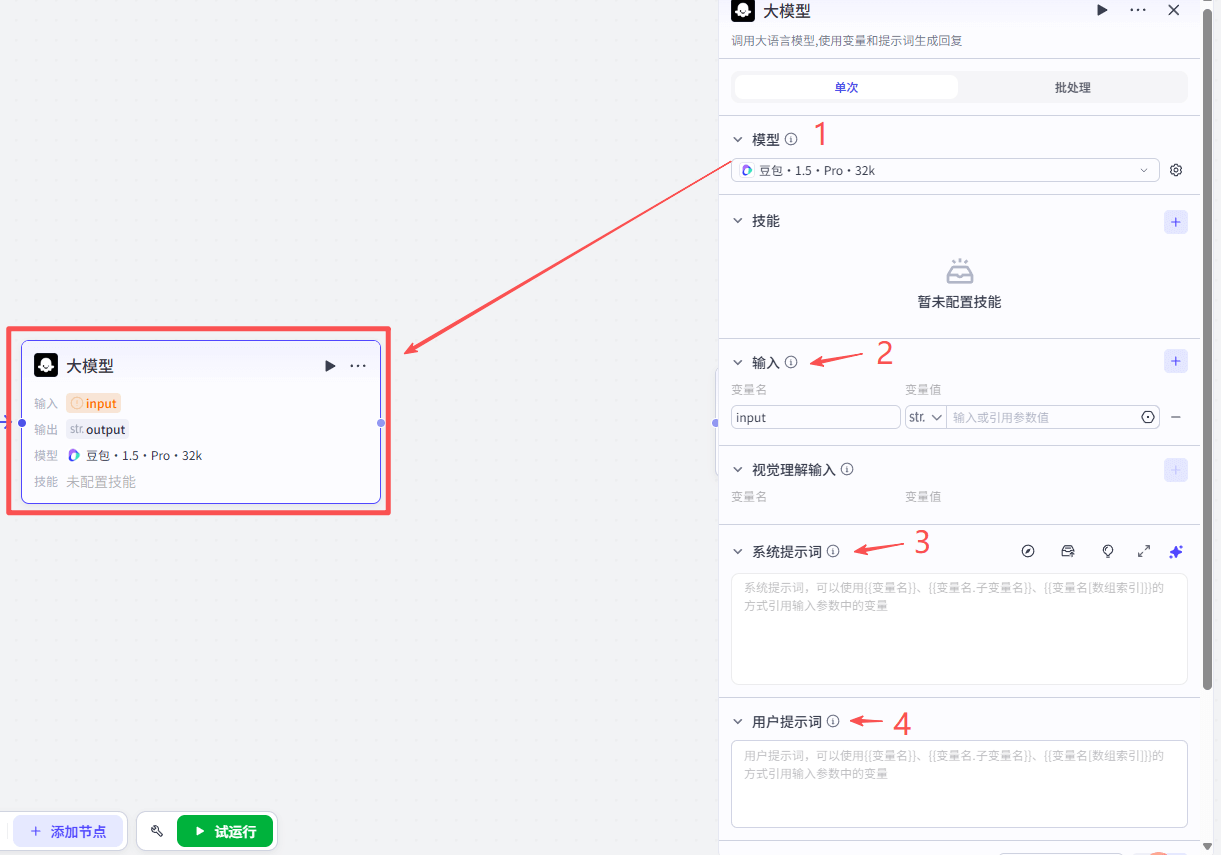
Task: Click the 添加节点 button
Action: click(x=68, y=830)
